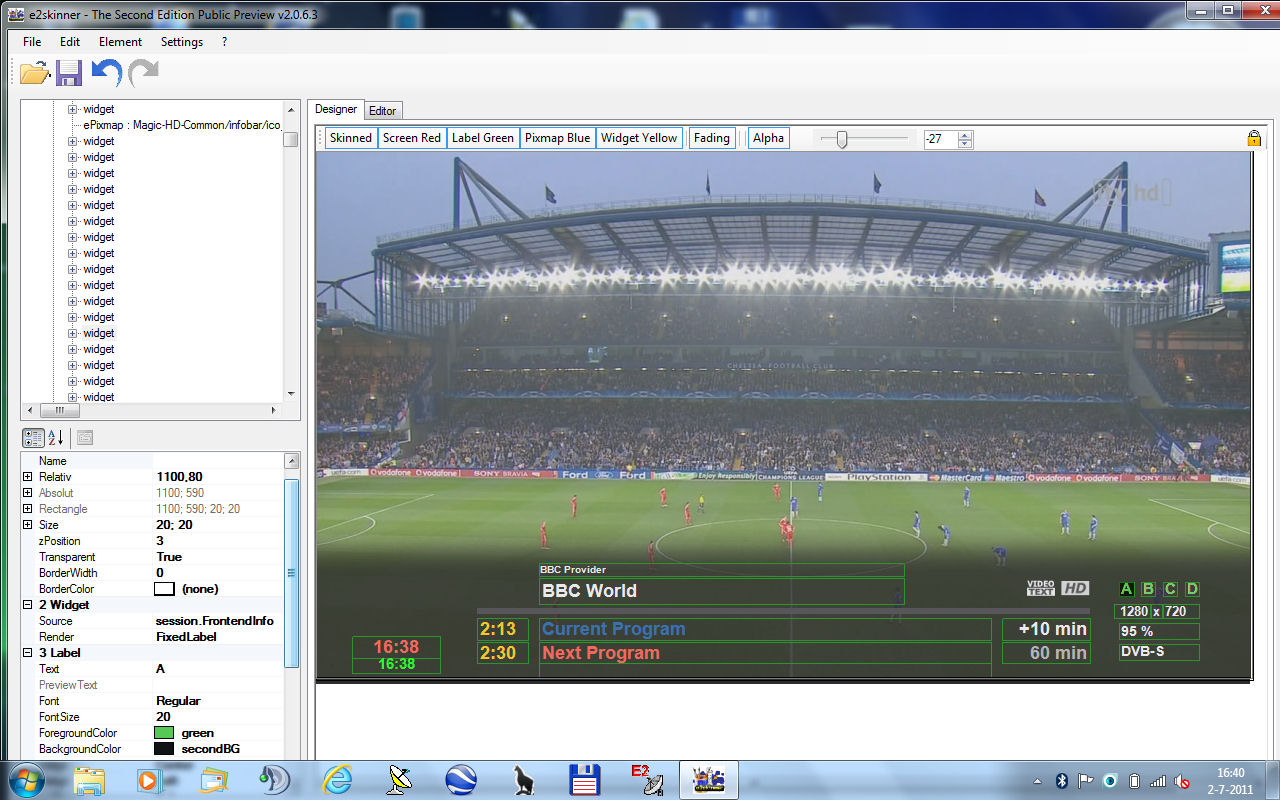
Task: Expand the Size property
Action: click(28, 525)
